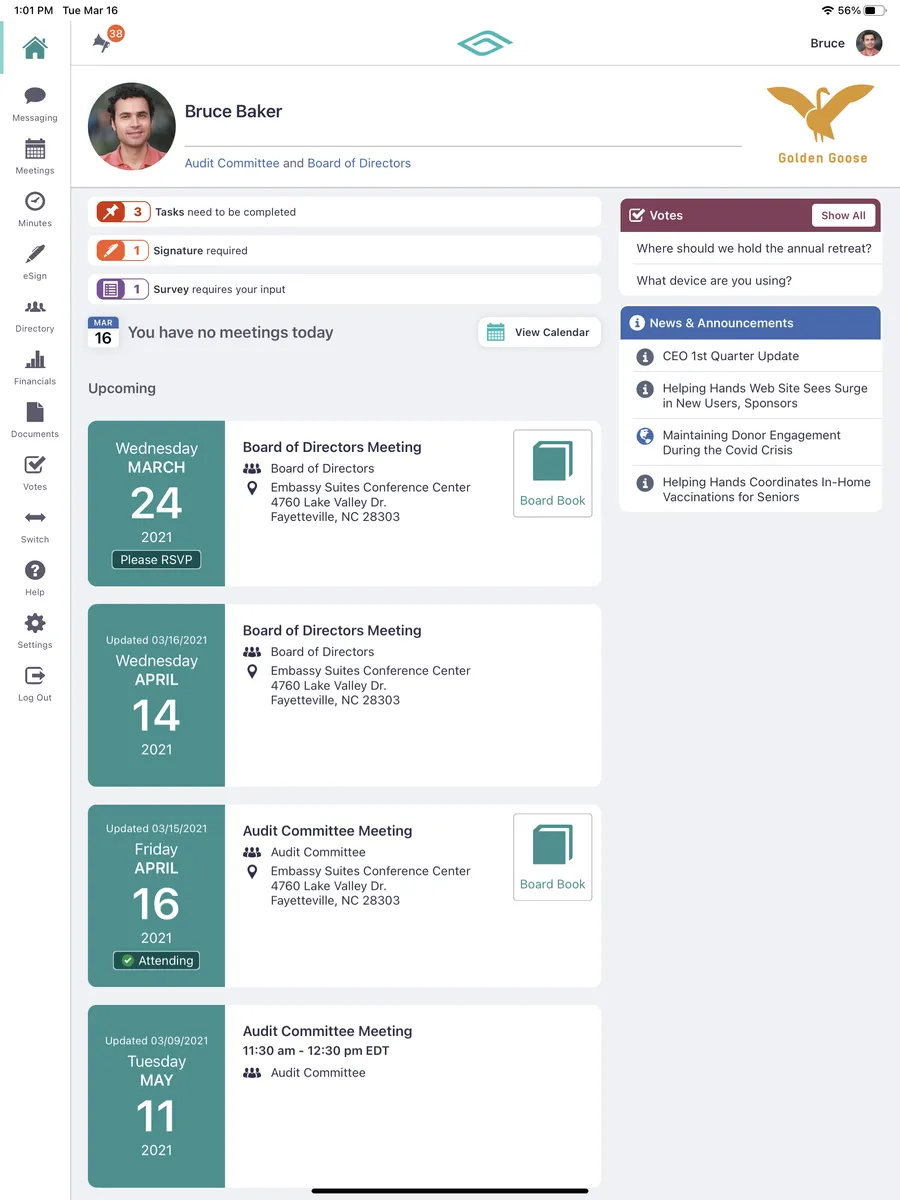Open the Directory section
This screenshot has height=1200, width=900.
35,315
